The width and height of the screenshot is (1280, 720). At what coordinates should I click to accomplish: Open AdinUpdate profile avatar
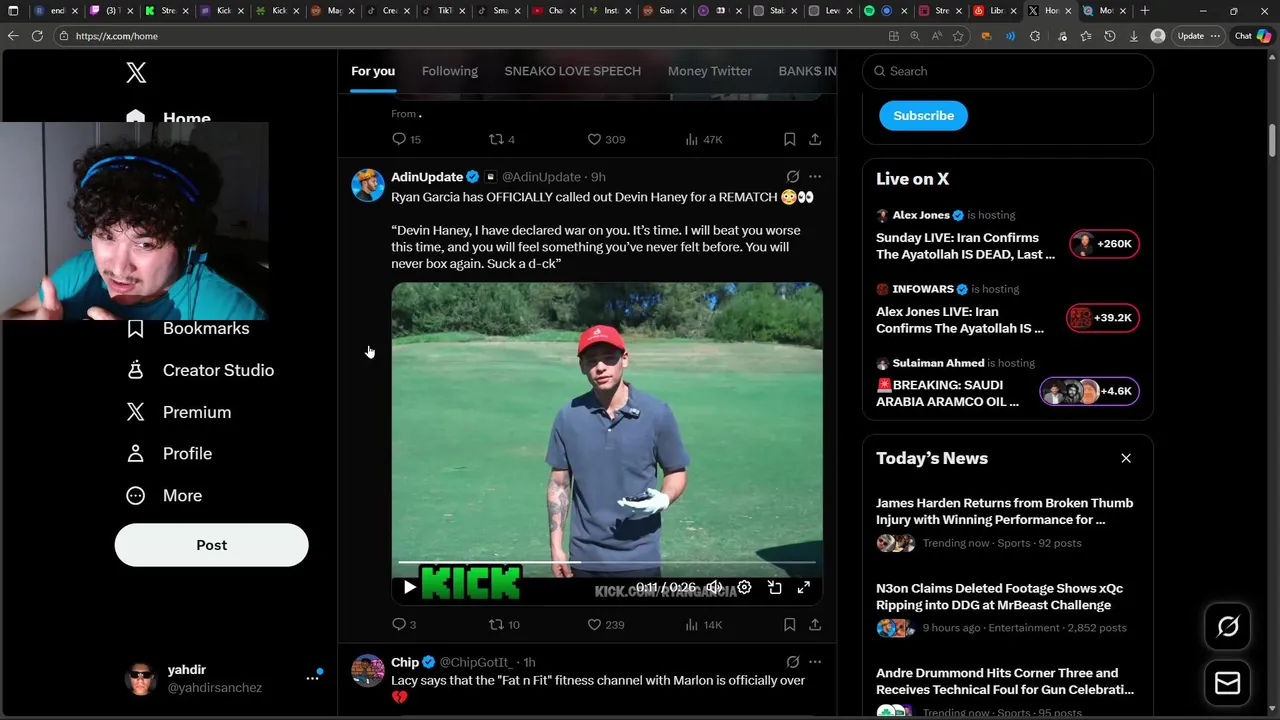[368, 185]
